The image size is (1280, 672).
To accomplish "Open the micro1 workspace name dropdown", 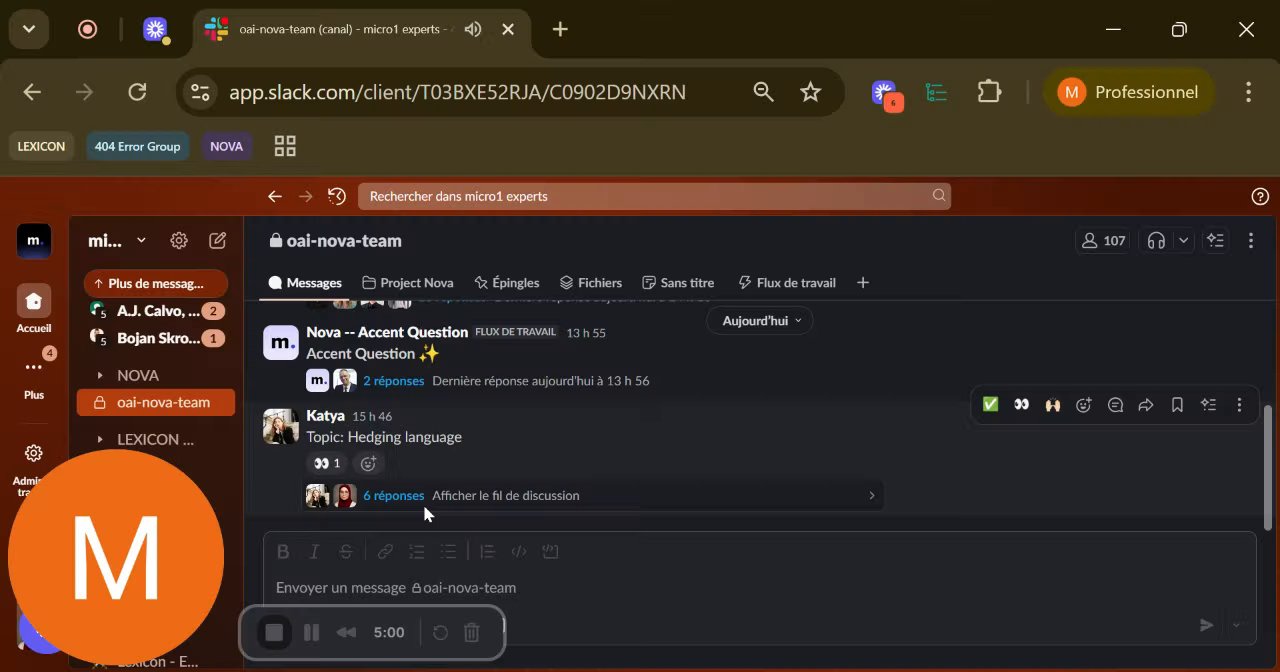I will click(x=117, y=240).
